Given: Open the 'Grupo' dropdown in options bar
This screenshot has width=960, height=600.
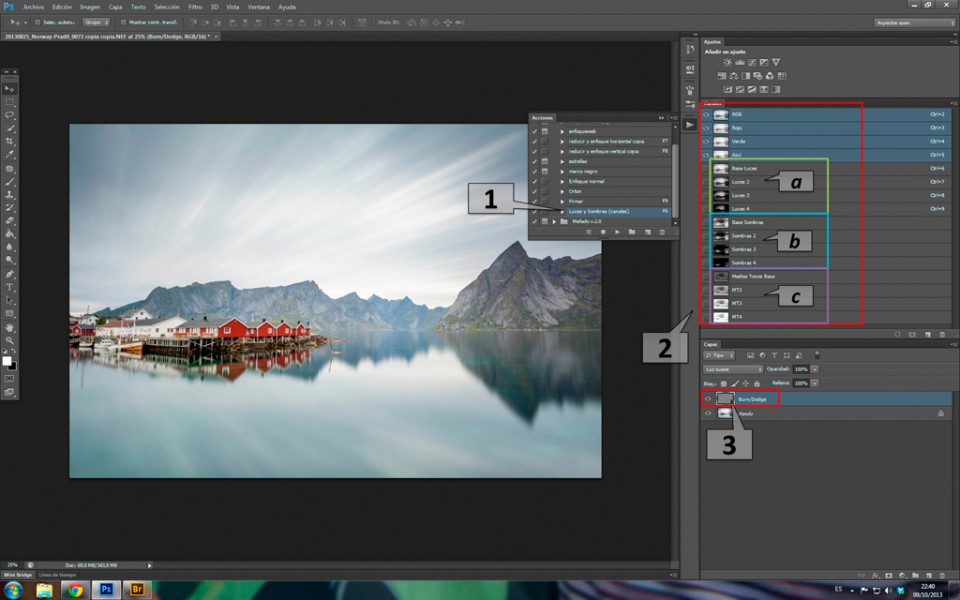Looking at the screenshot, I should [x=95, y=21].
